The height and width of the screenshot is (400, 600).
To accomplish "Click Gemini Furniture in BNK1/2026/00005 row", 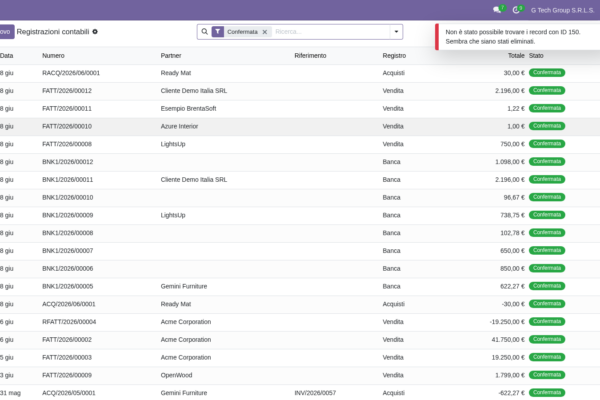I will (x=184, y=286).
